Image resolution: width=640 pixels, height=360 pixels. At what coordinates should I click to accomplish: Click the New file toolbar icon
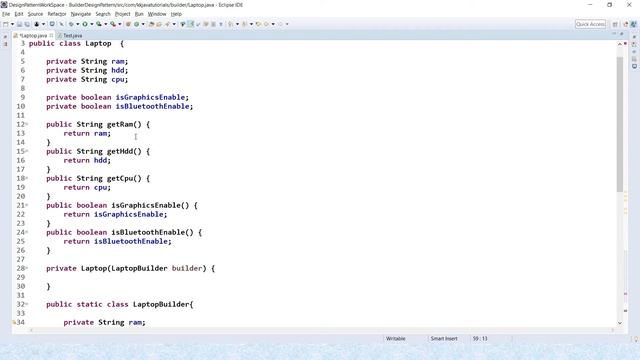[6, 24]
